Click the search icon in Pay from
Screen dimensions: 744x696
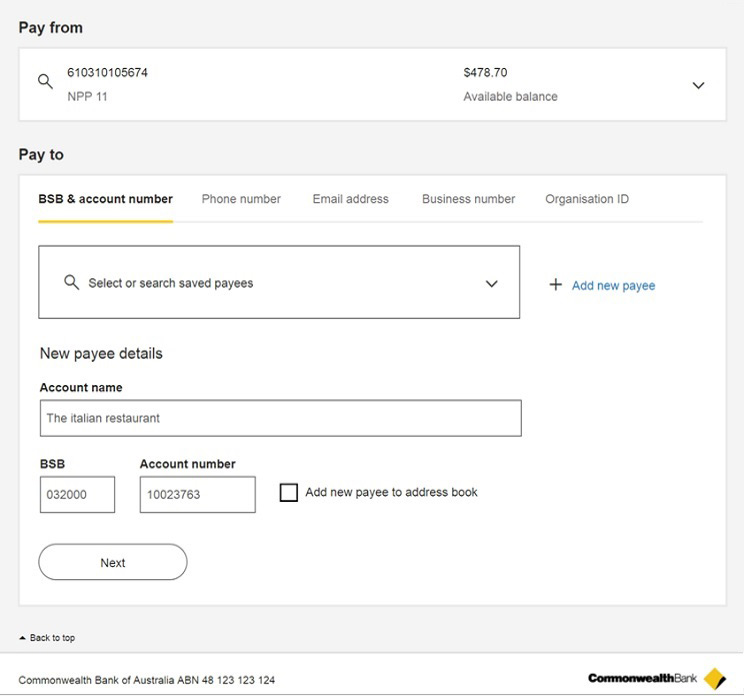[45, 82]
